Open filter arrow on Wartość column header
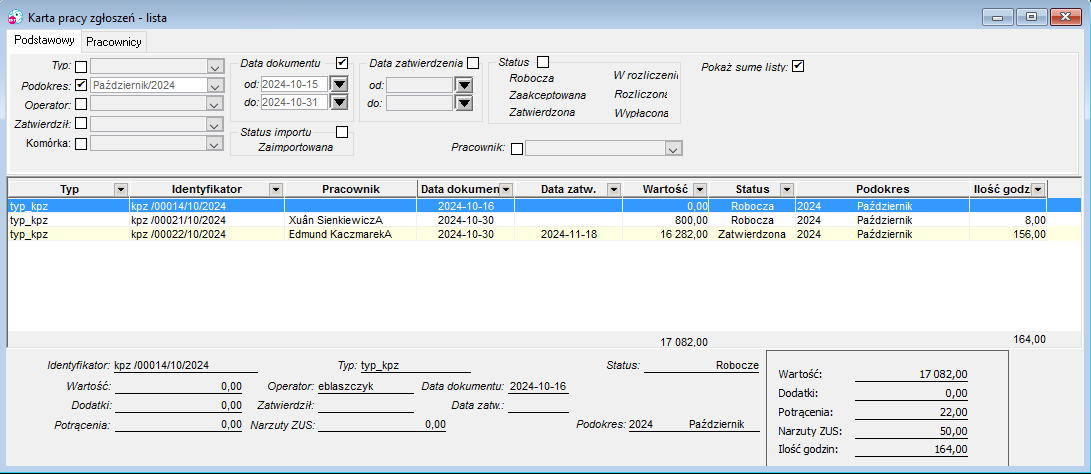This screenshot has height=474, width=1091. point(700,189)
